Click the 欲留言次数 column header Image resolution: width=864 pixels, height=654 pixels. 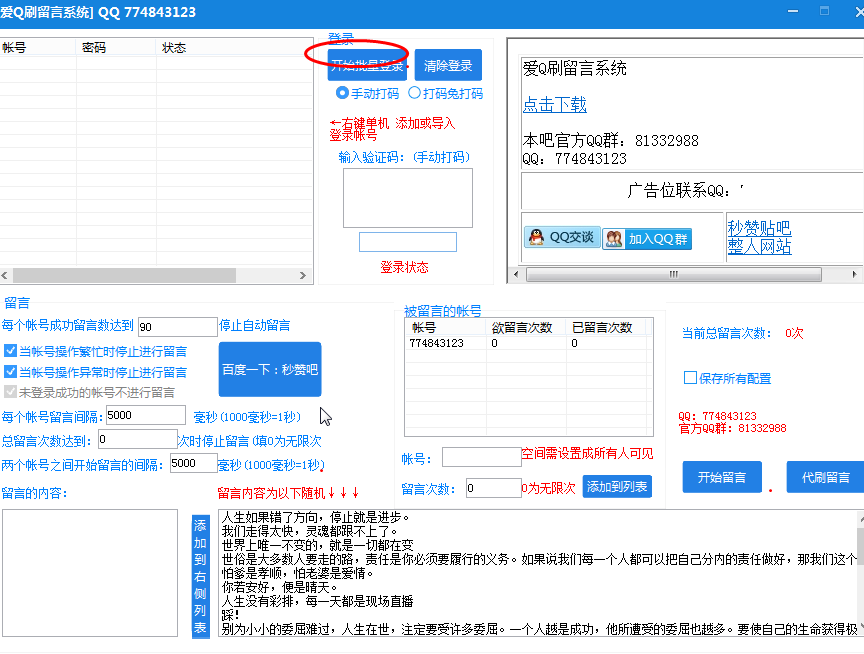[526, 327]
